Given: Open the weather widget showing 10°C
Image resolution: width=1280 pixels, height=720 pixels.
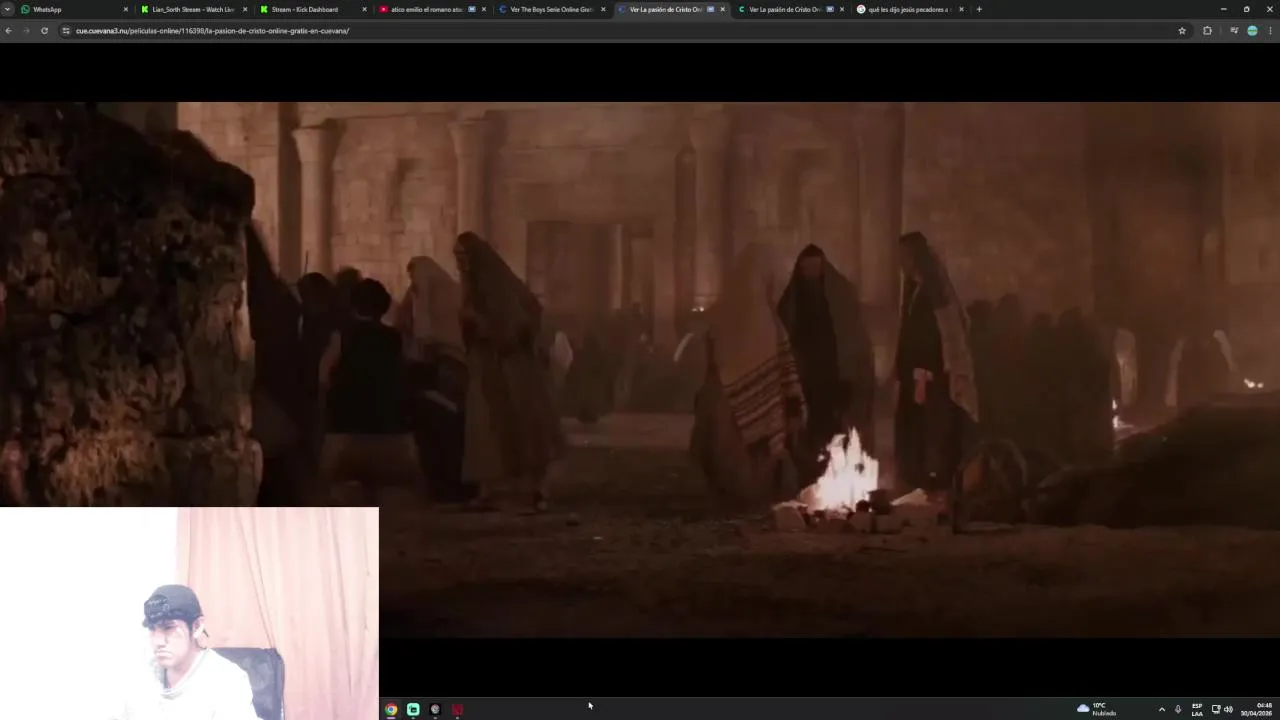Looking at the screenshot, I should [1097, 709].
